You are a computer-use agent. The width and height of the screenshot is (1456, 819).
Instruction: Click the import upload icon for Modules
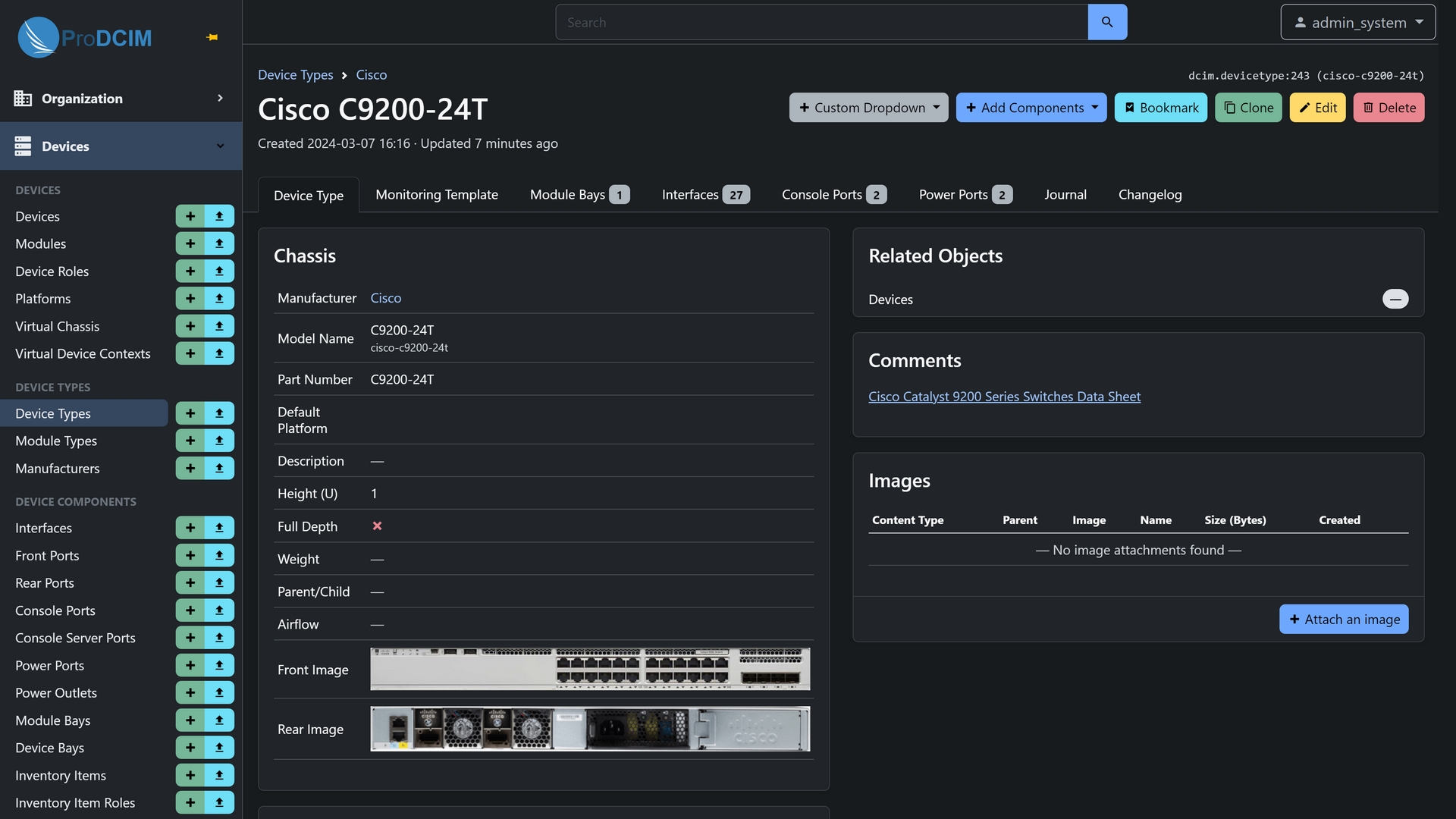pyautogui.click(x=219, y=243)
